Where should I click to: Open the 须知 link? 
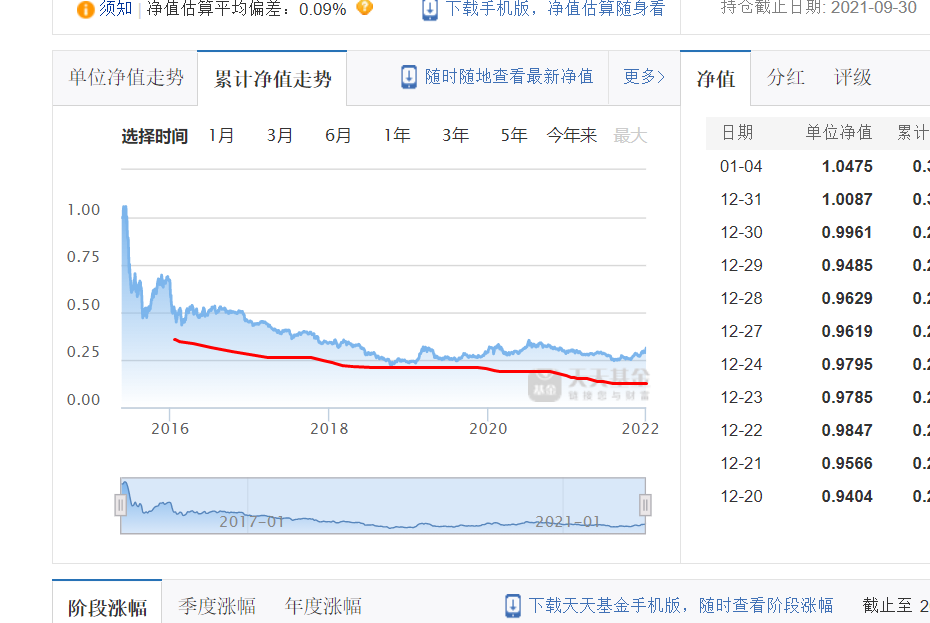115,8
